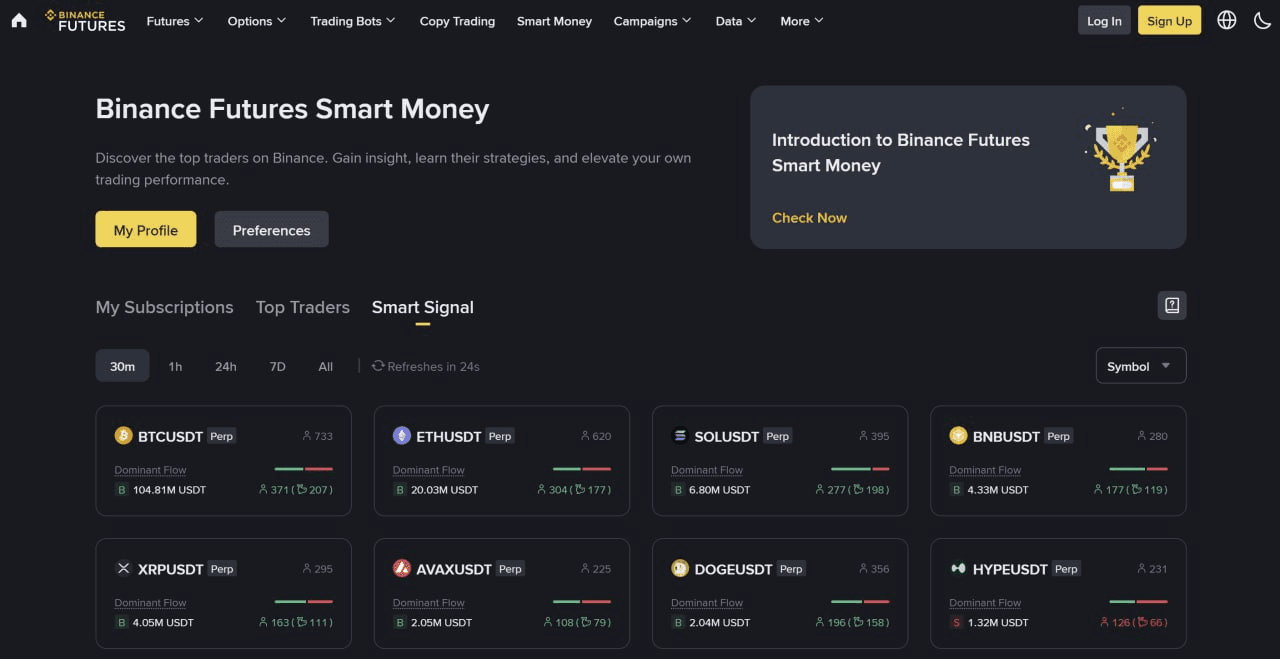Viewport: 1280px width, 659px height.
Task: Select the 7D timeframe filter
Action: 277,366
